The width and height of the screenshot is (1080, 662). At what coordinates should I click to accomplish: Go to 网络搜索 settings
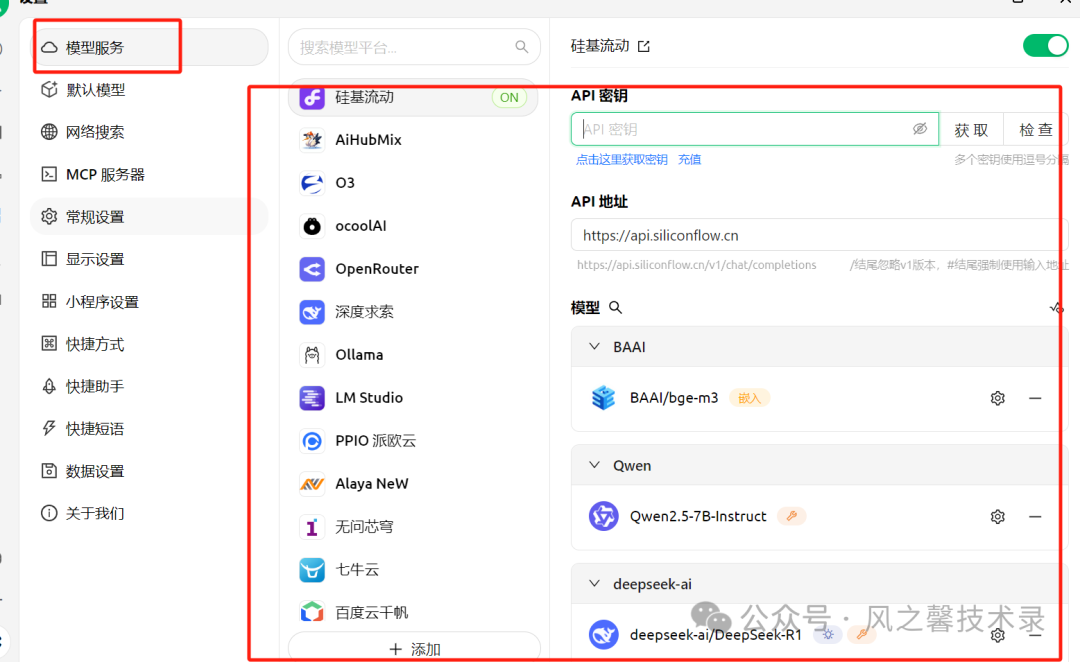149,132
